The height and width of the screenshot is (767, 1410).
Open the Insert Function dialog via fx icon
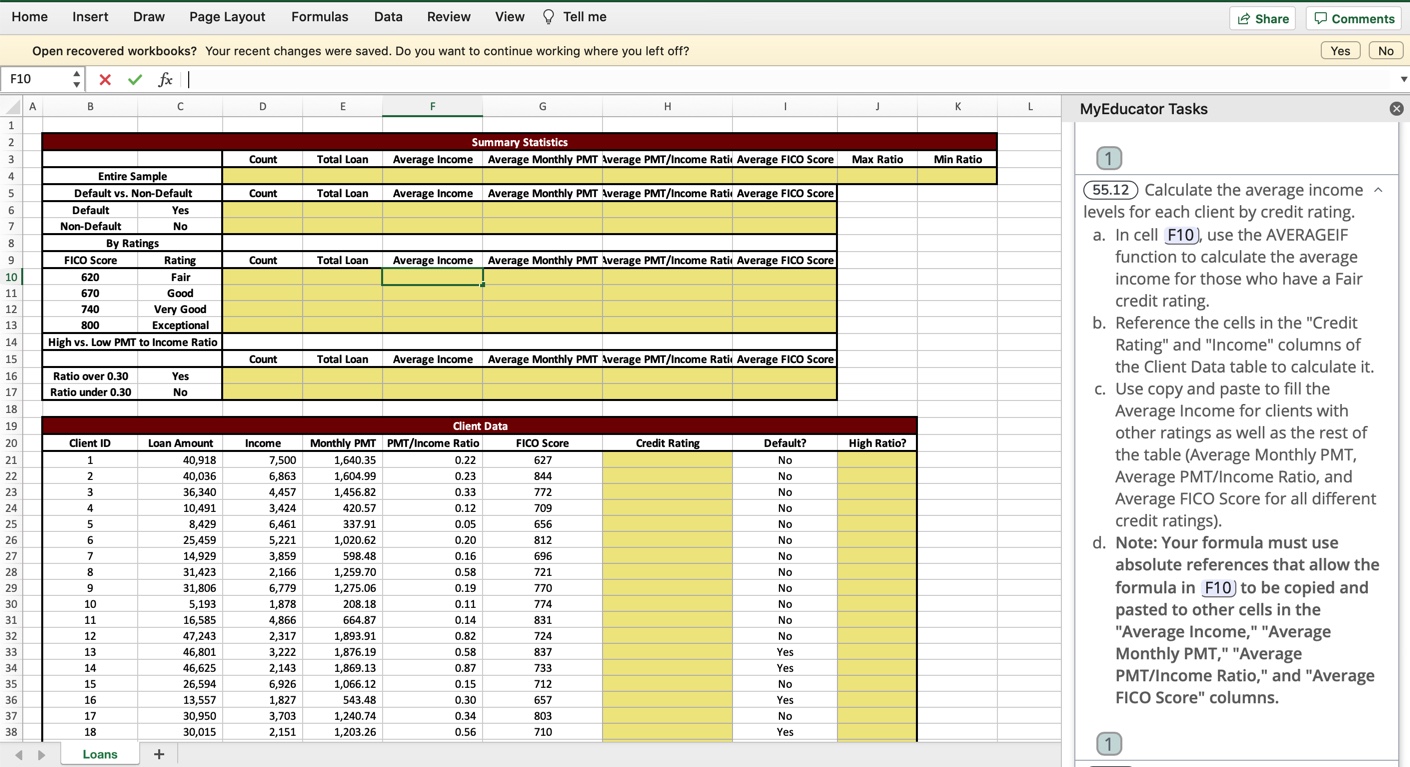[165, 79]
